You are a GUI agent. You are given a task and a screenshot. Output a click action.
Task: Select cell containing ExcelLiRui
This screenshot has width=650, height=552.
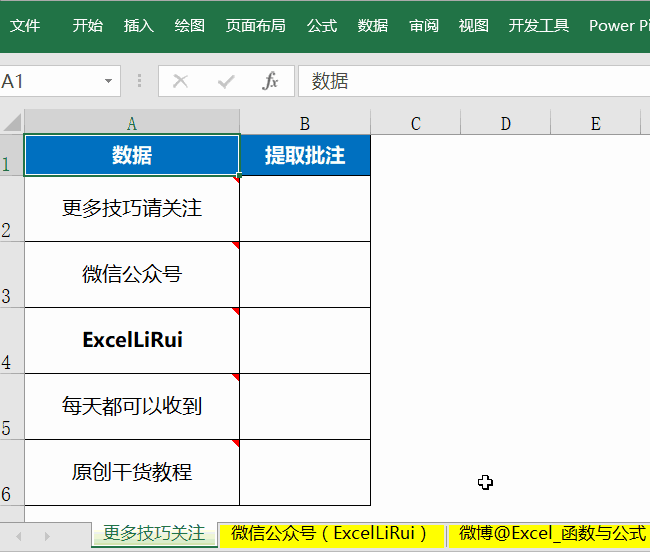point(132,341)
